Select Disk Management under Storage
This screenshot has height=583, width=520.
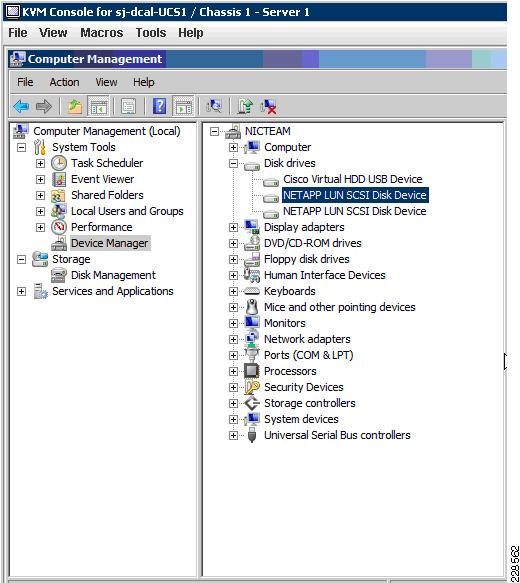[x=113, y=275]
